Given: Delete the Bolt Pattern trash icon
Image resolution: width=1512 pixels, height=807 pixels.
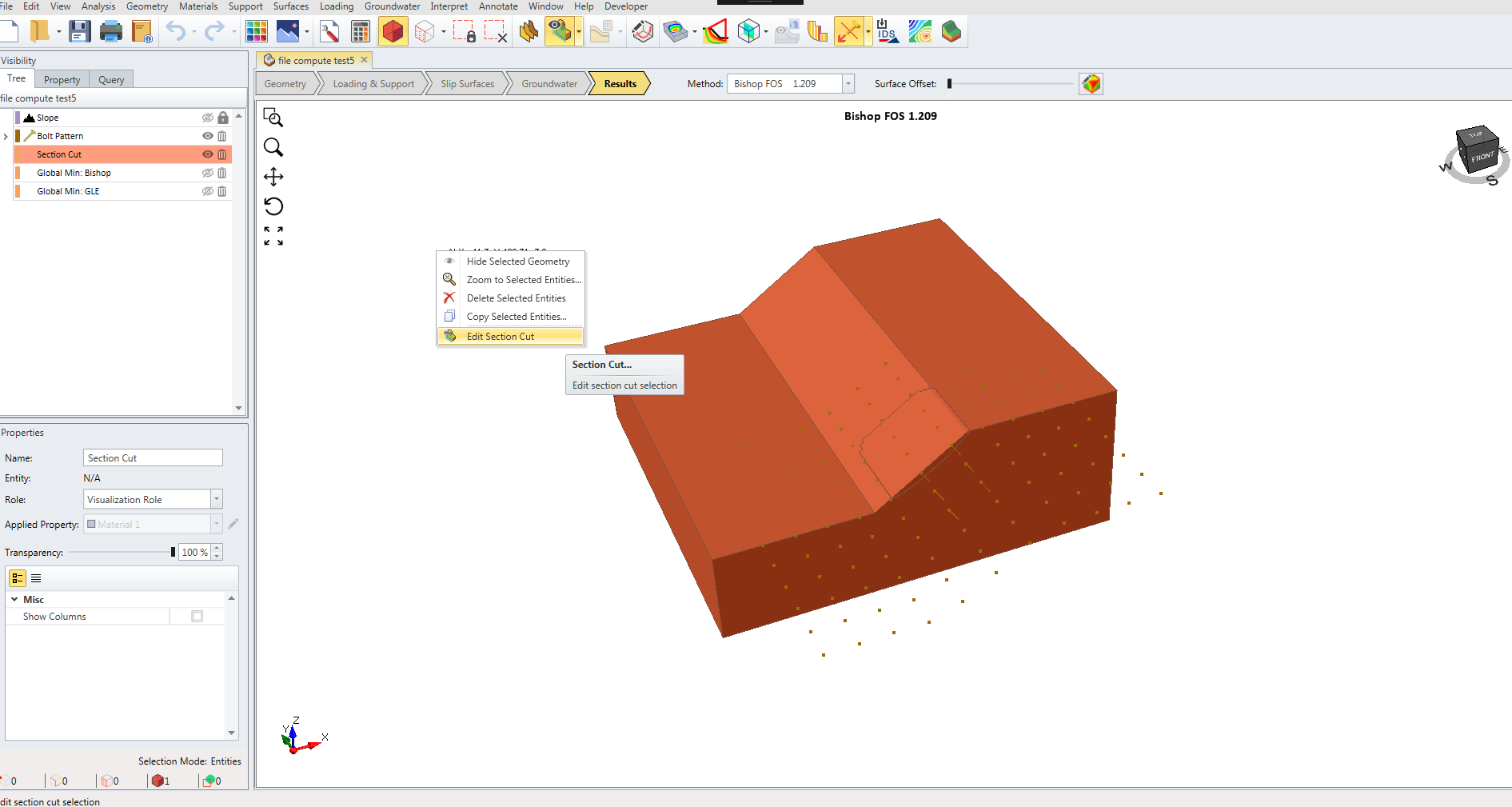Looking at the screenshot, I should pyautogui.click(x=222, y=136).
